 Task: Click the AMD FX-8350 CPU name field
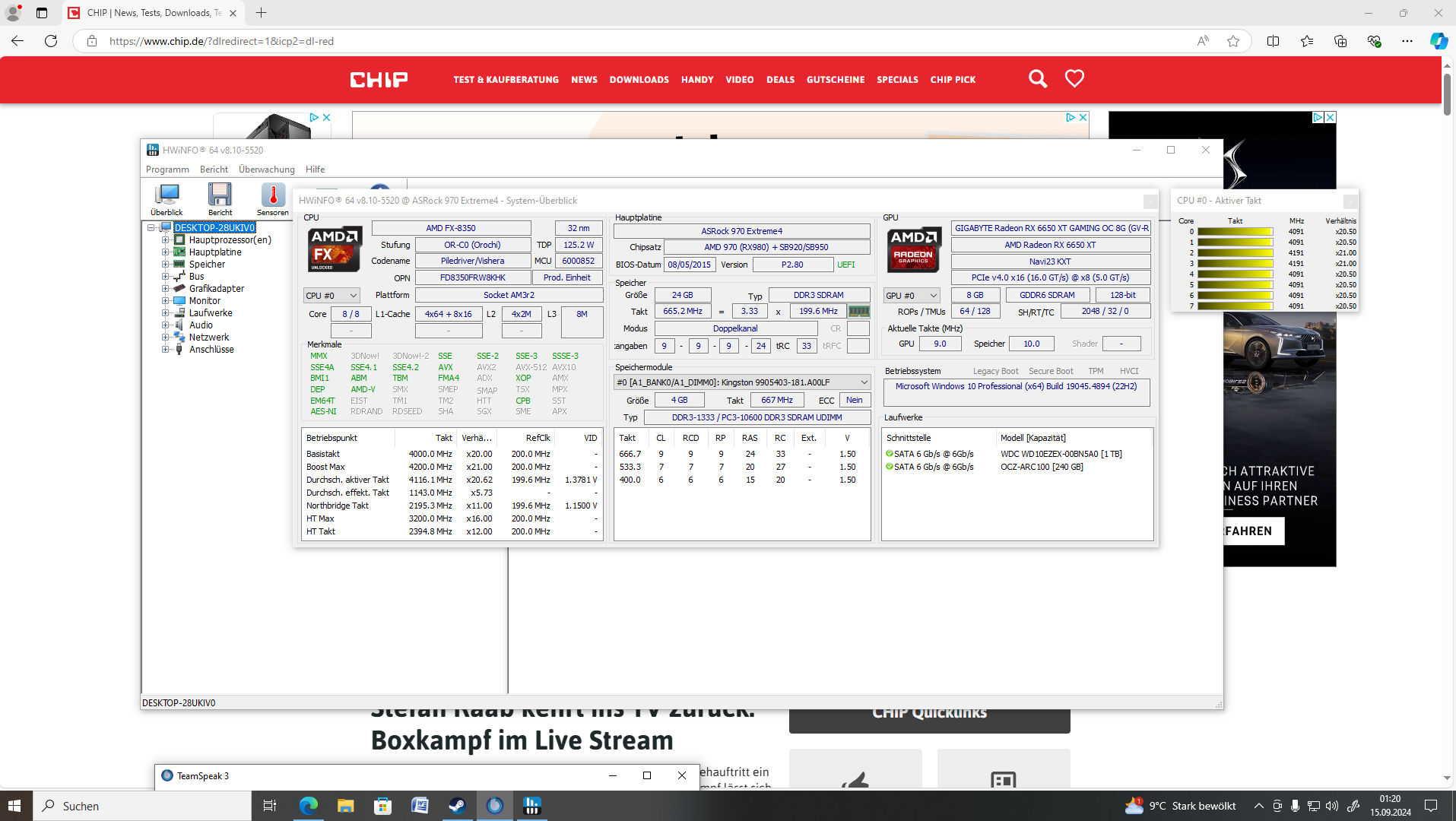tap(451, 228)
